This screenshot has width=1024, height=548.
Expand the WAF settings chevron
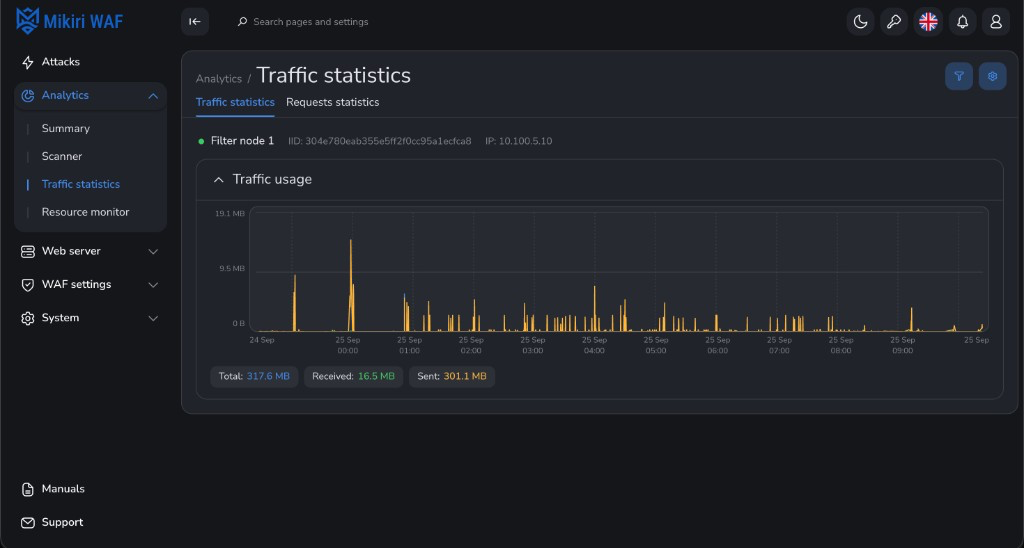tap(153, 285)
